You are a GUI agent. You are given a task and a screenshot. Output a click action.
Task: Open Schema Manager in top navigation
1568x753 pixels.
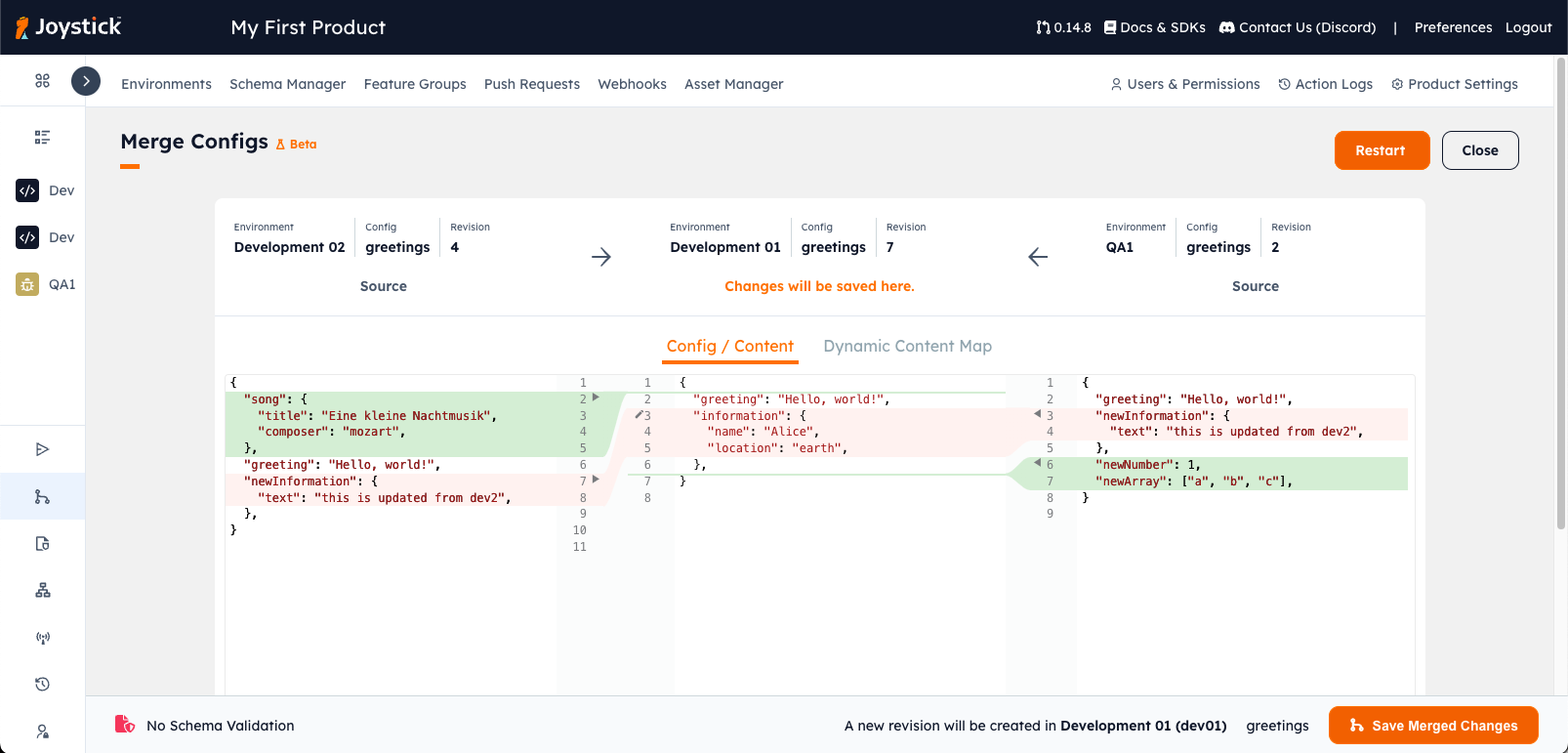pyautogui.click(x=287, y=84)
